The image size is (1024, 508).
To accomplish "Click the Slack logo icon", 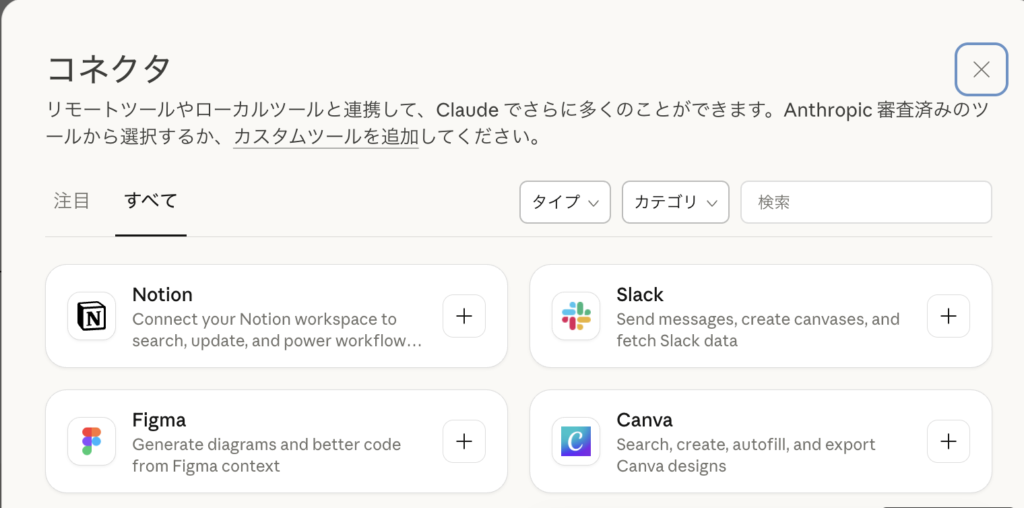I will (576, 317).
